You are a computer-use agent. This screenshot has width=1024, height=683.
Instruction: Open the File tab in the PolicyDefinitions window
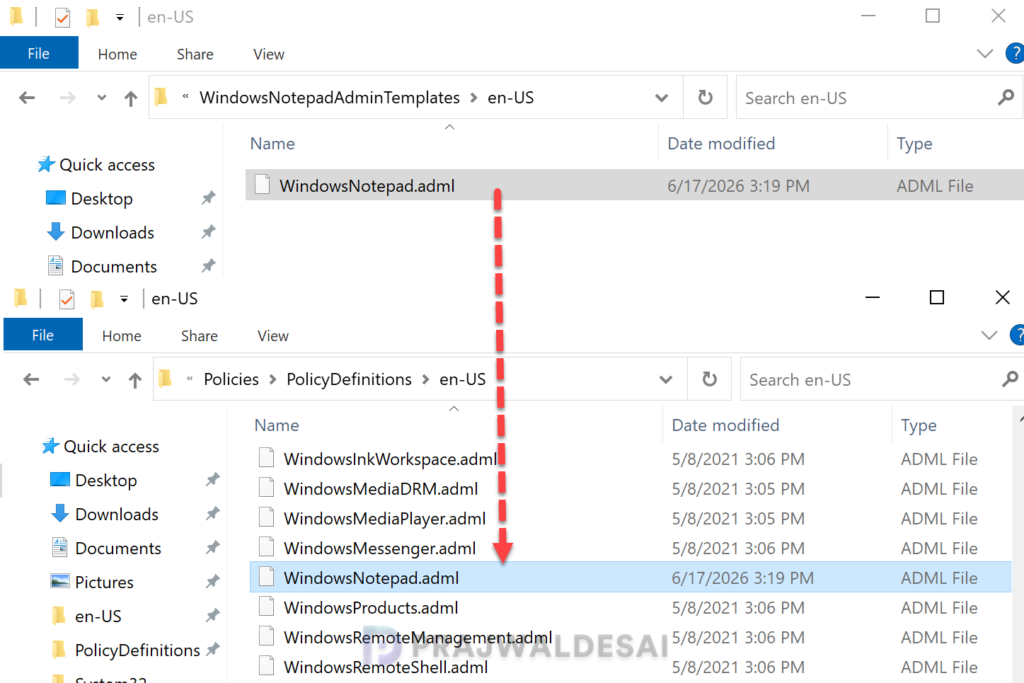click(42, 335)
